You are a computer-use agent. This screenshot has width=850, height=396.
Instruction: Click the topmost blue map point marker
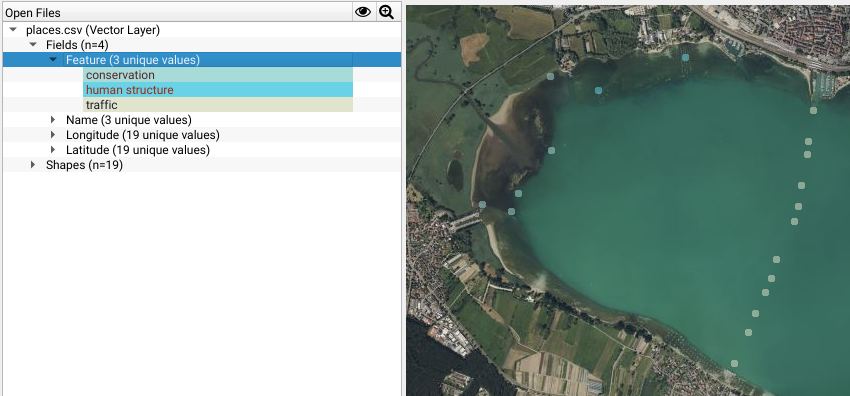pyautogui.click(x=686, y=57)
